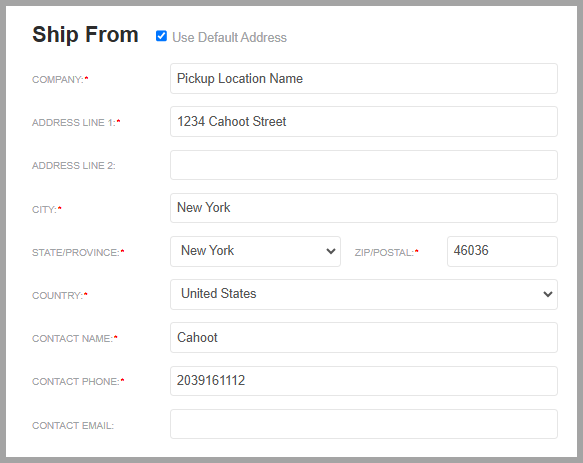The height and width of the screenshot is (463, 583).
Task: Click into Address Line 1 field
Action: [364, 122]
